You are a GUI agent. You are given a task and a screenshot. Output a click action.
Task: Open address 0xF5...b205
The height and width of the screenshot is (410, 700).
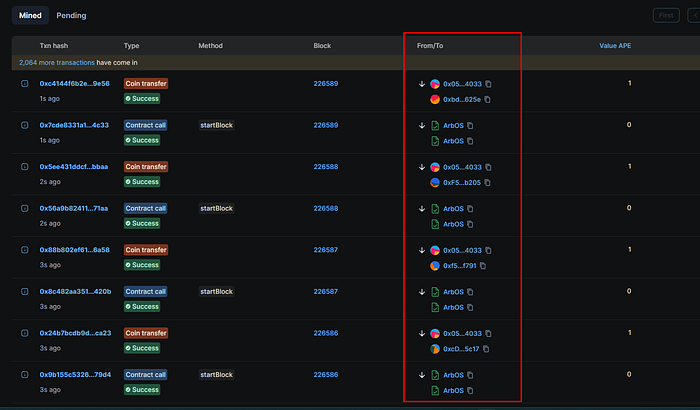[462, 183]
